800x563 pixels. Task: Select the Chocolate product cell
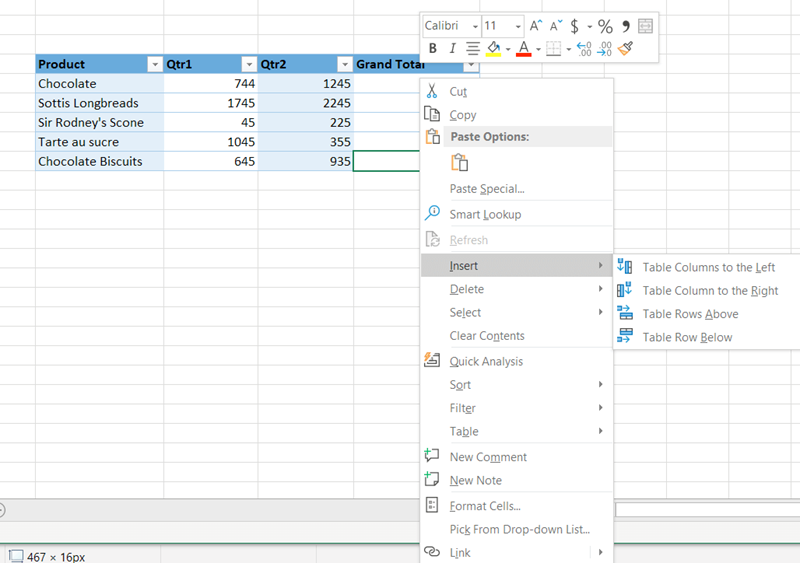pyautogui.click(x=99, y=84)
